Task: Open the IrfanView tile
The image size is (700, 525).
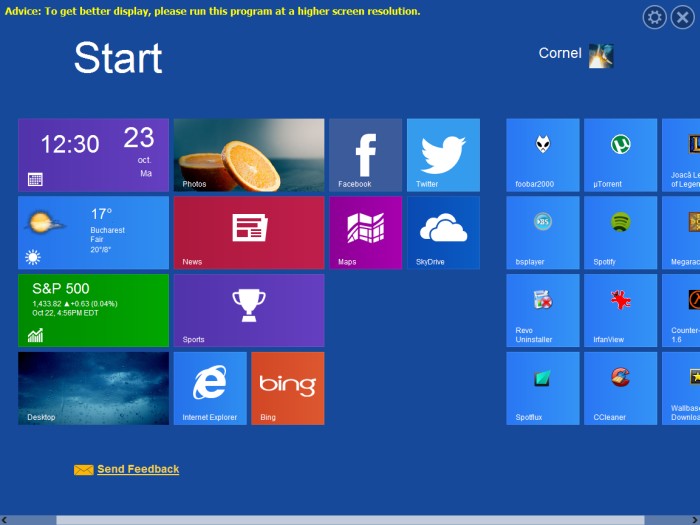Action: 621,310
